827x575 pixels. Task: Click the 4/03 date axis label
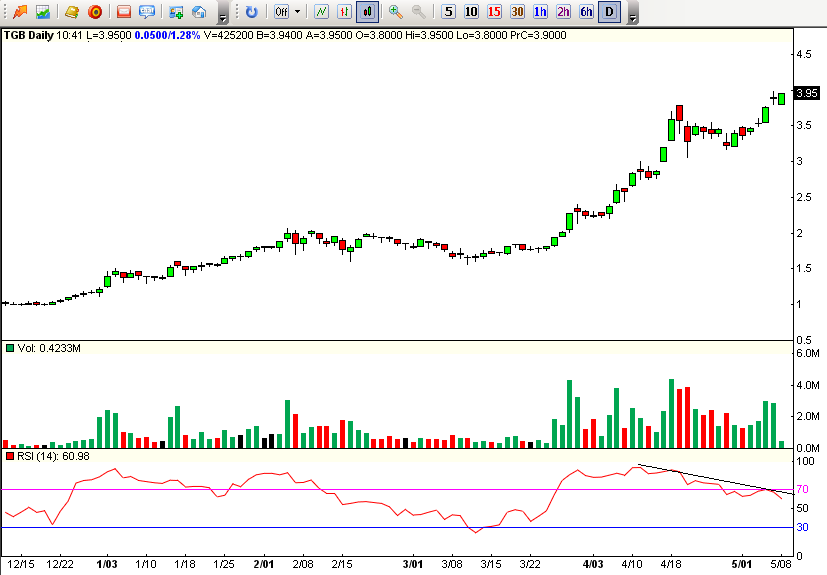click(593, 564)
